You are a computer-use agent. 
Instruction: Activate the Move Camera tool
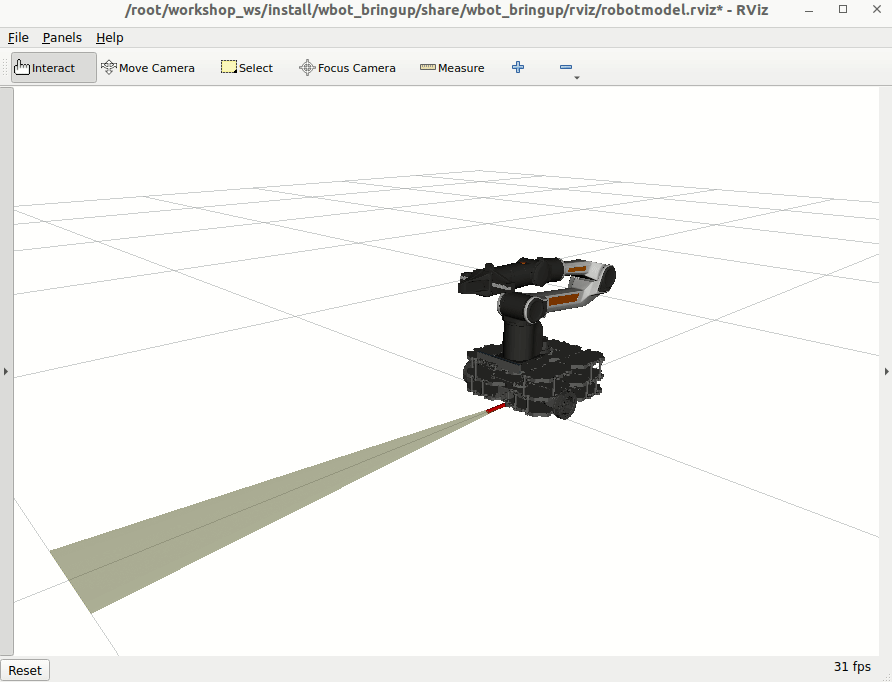point(148,67)
